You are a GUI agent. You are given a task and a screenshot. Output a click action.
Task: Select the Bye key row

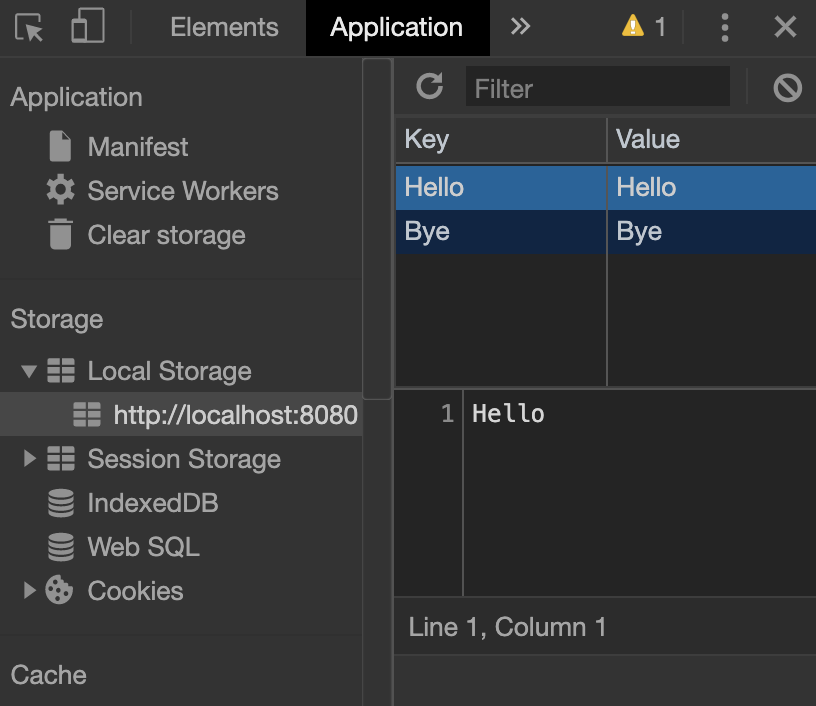[500, 232]
